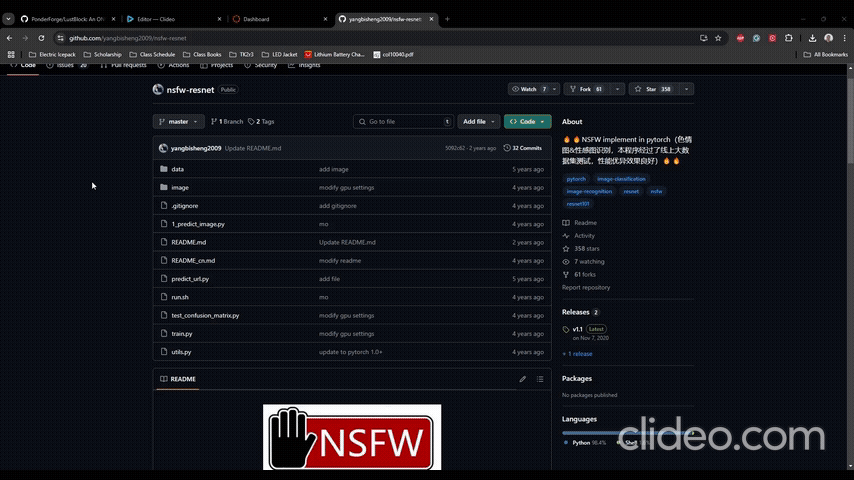
Task: Open a new browser tab
Action: pyautogui.click(x=447, y=19)
